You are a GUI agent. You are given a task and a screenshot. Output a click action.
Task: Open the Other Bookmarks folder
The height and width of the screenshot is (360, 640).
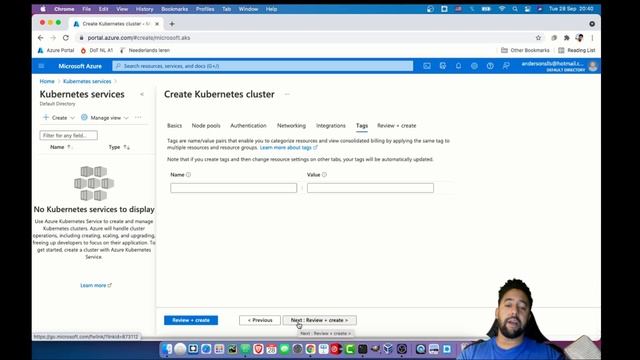(x=525, y=51)
